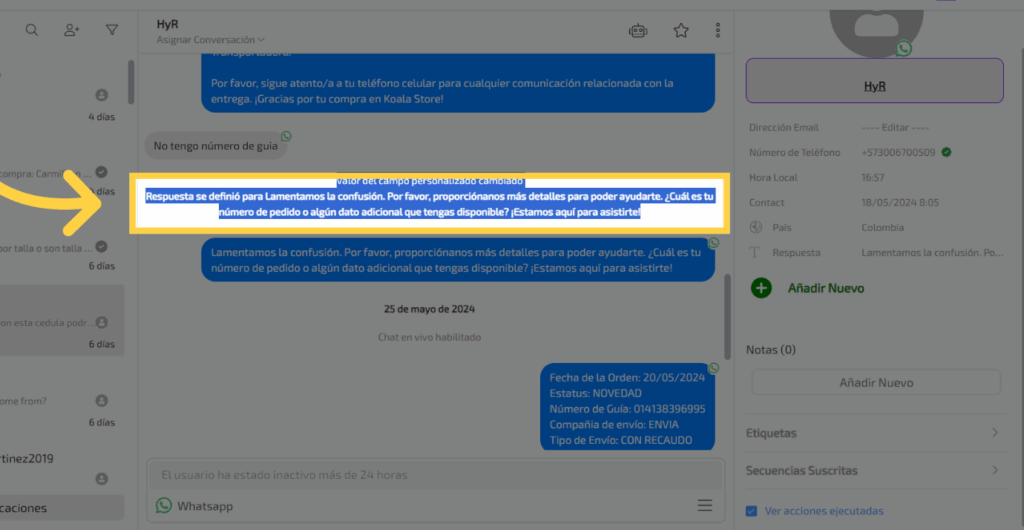The height and width of the screenshot is (530, 1024).
Task: Click Editar link for Dirección Email
Action: tap(895, 128)
